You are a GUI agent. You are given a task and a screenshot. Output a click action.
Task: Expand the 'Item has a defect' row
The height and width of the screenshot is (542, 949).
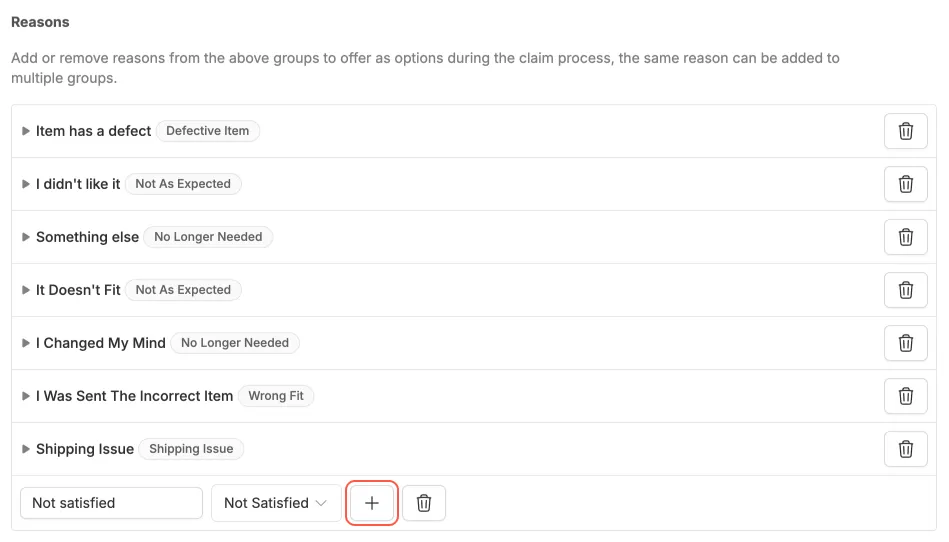[x=26, y=131]
